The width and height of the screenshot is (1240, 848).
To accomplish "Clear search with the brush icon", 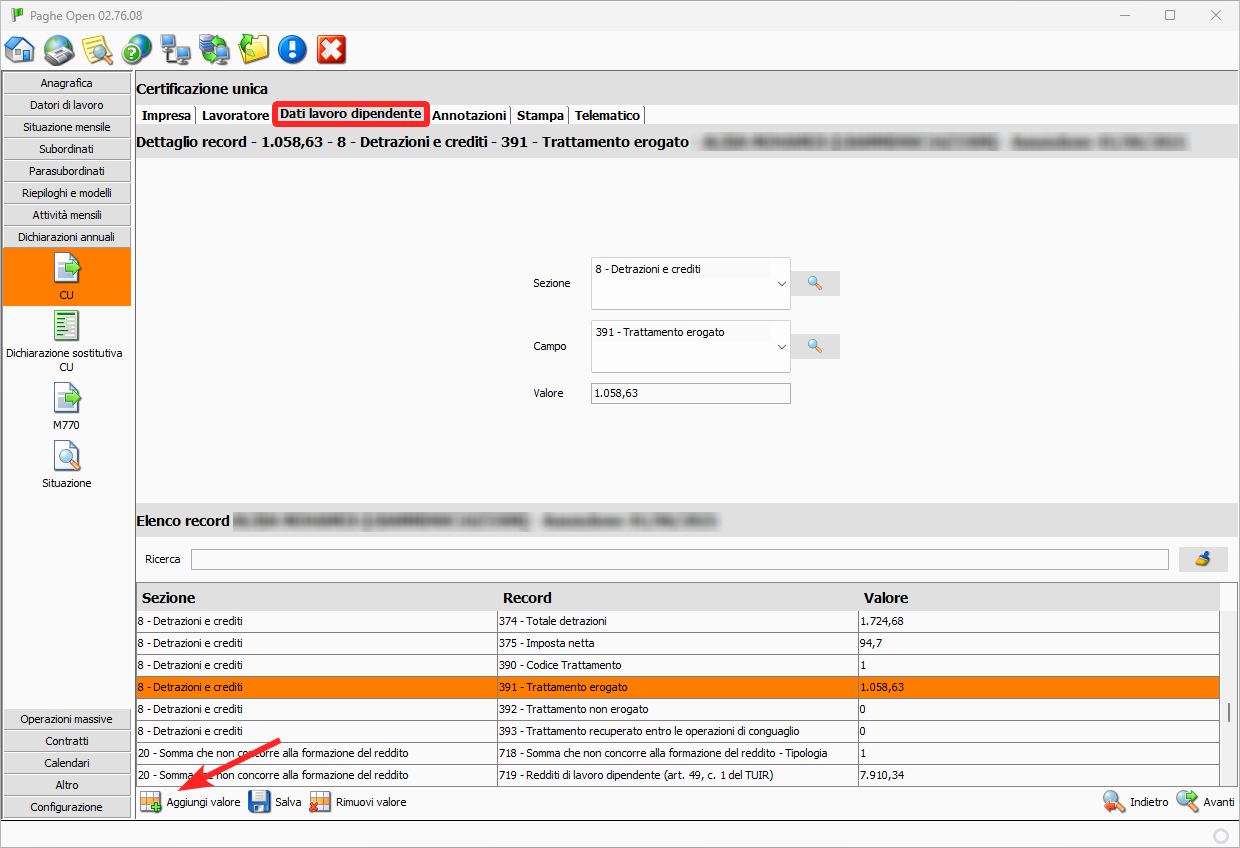I will pyautogui.click(x=1203, y=559).
